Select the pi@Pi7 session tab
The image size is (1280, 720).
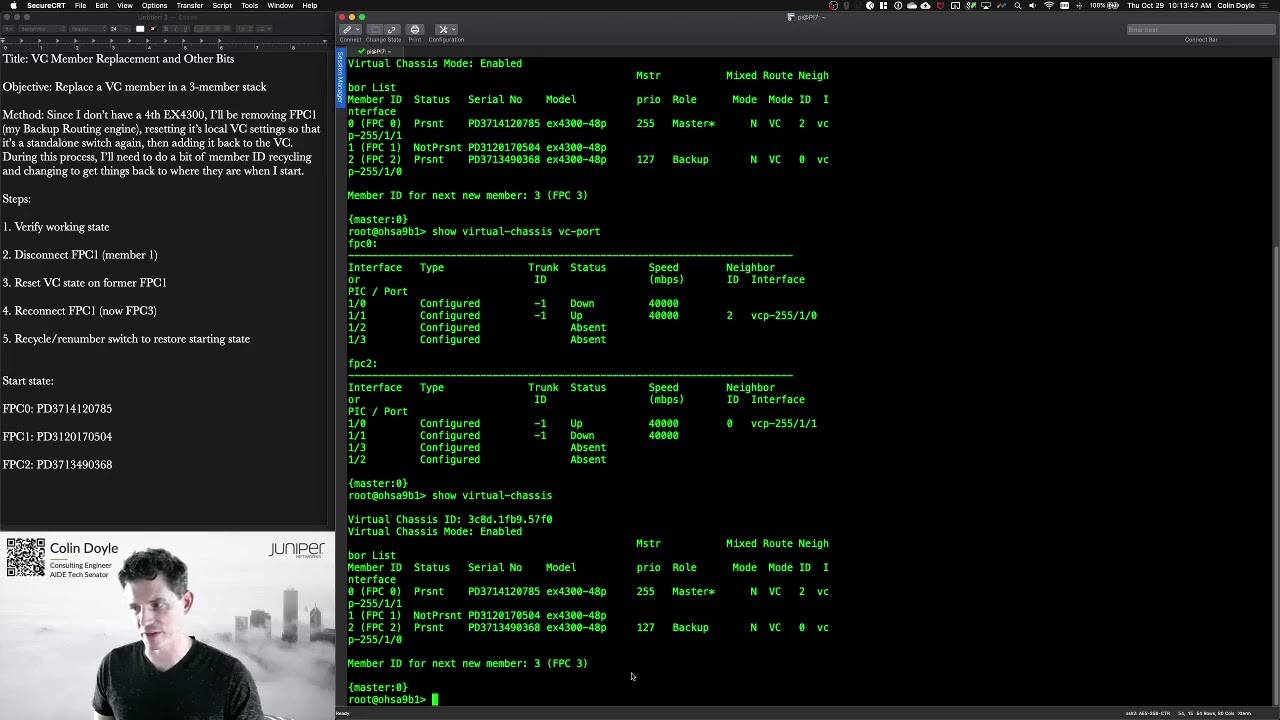pos(376,52)
